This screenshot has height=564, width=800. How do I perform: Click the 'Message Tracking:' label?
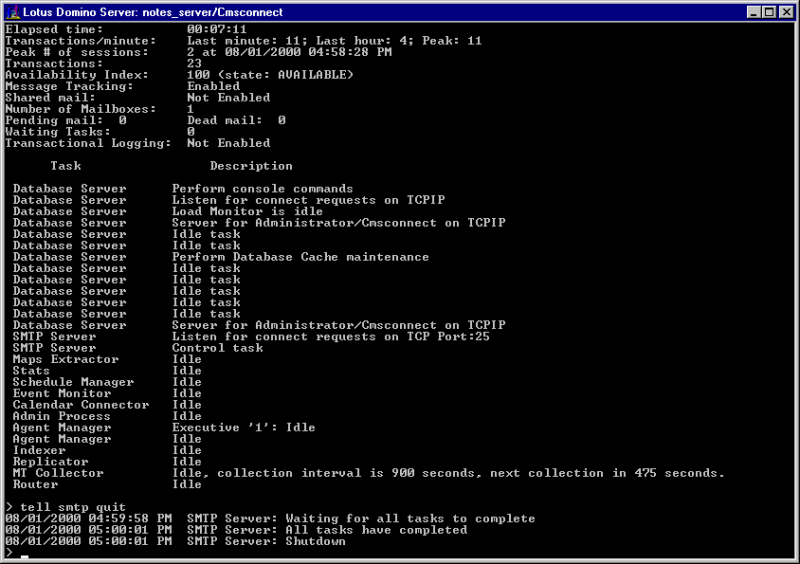[69, 86]
